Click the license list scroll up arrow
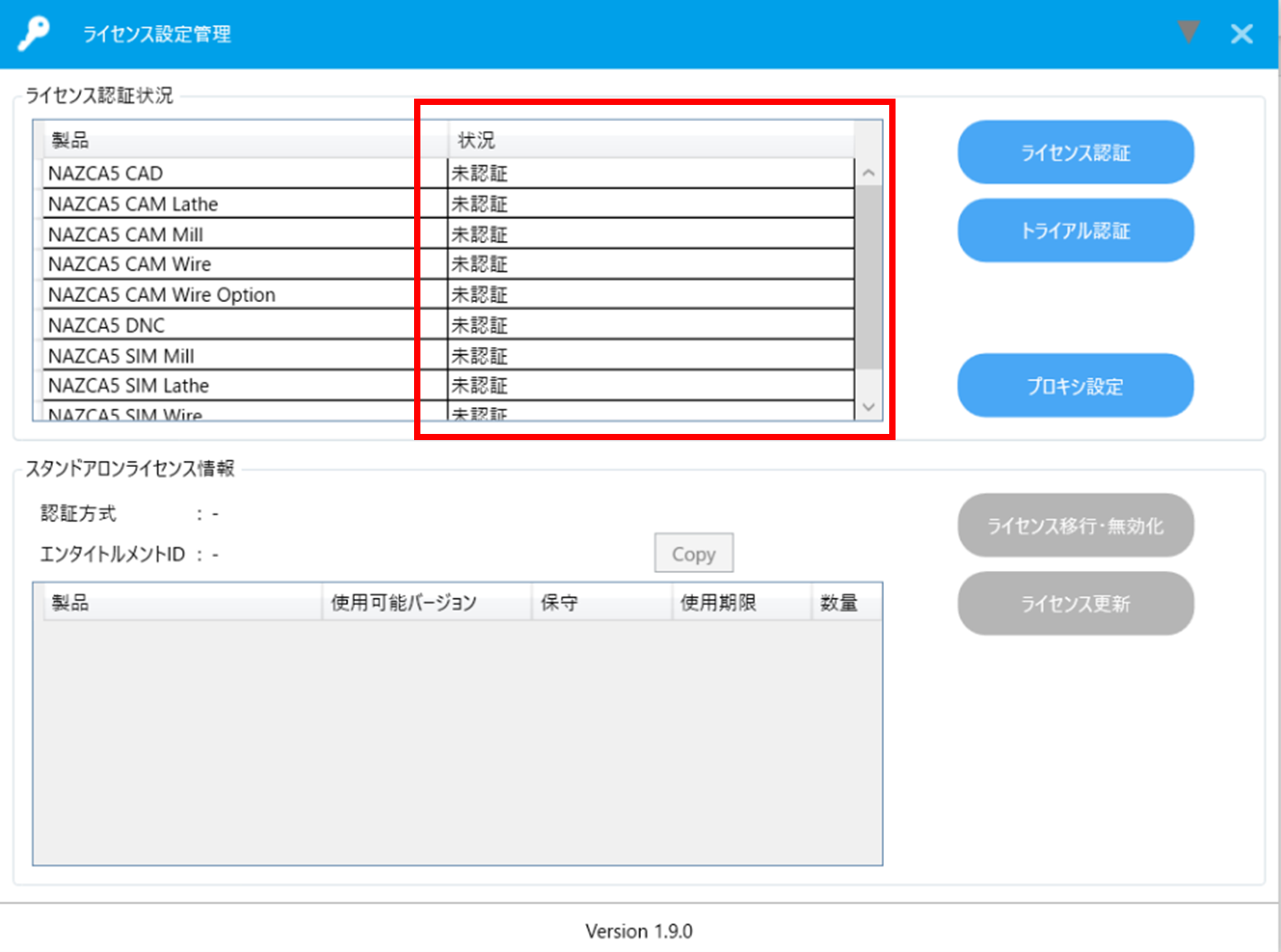1281x952 pixels. tap(868, 172)
